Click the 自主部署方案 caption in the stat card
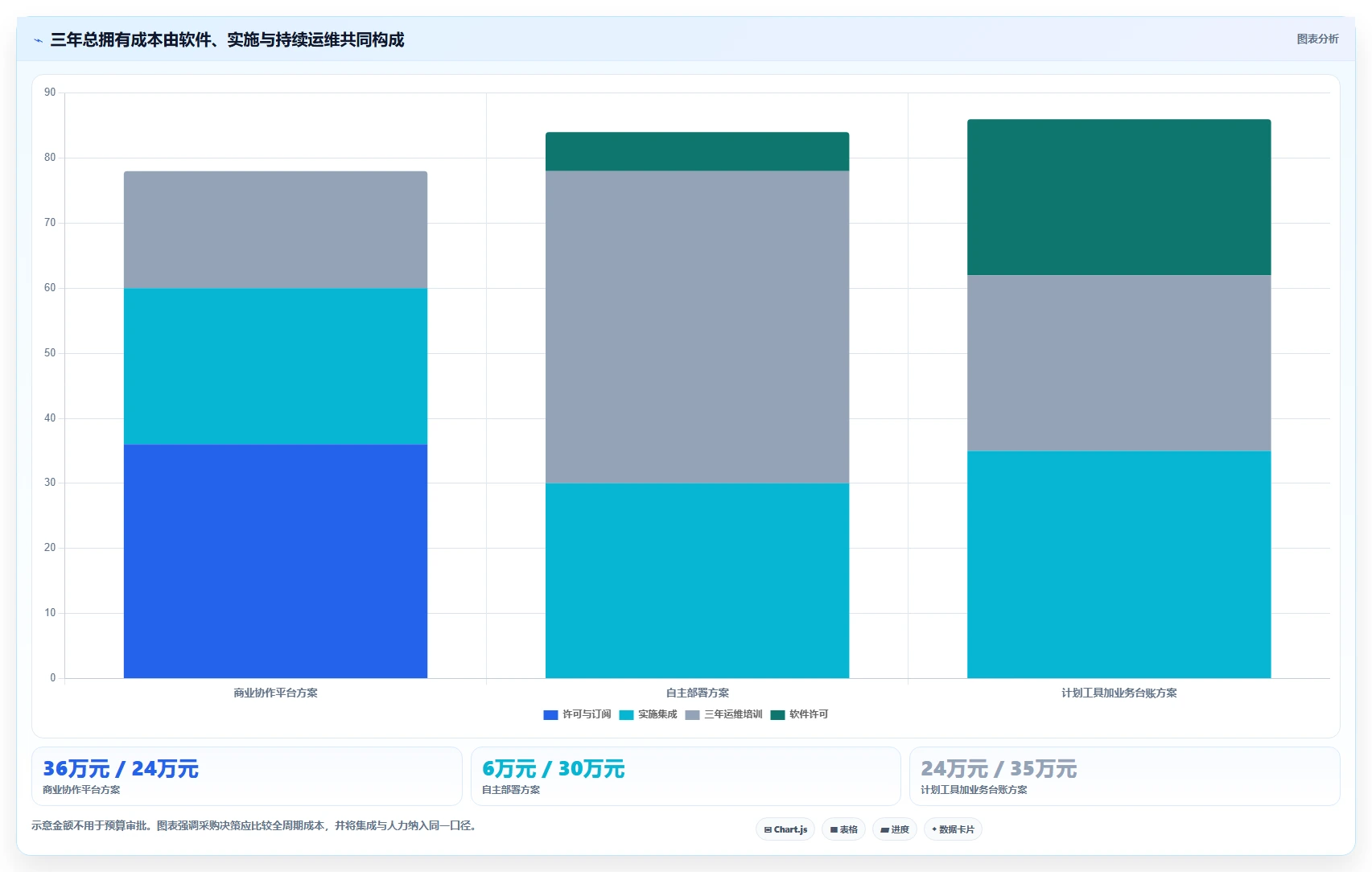The width and height of the screenshot is (1372, 872). click(x=511, y=790)
